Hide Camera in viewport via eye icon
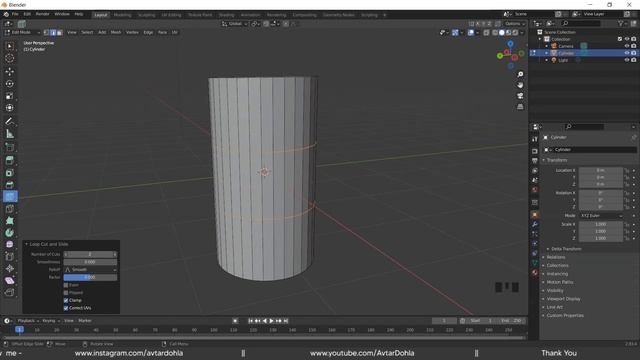The height and width of the screenshot is (360, 640). 627,46
